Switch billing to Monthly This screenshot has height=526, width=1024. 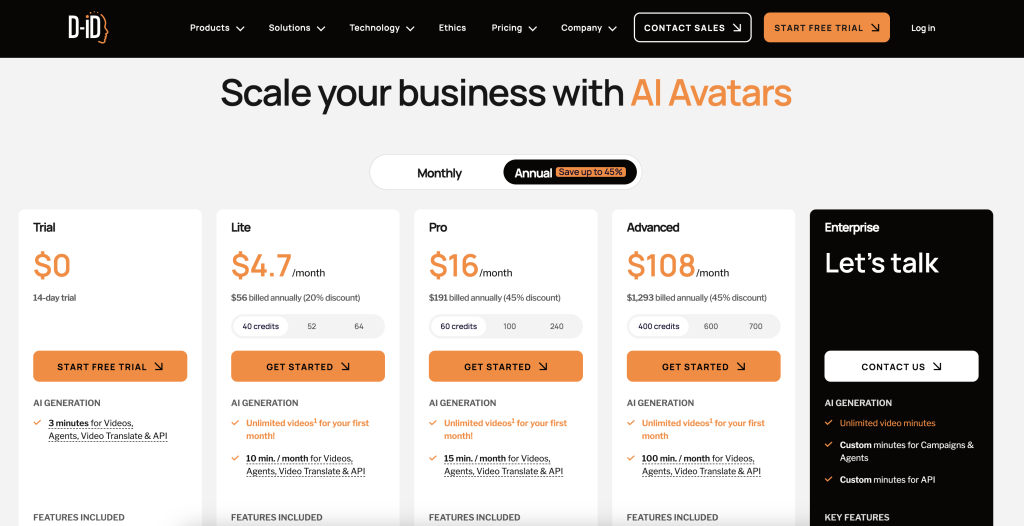click(440, 173)
